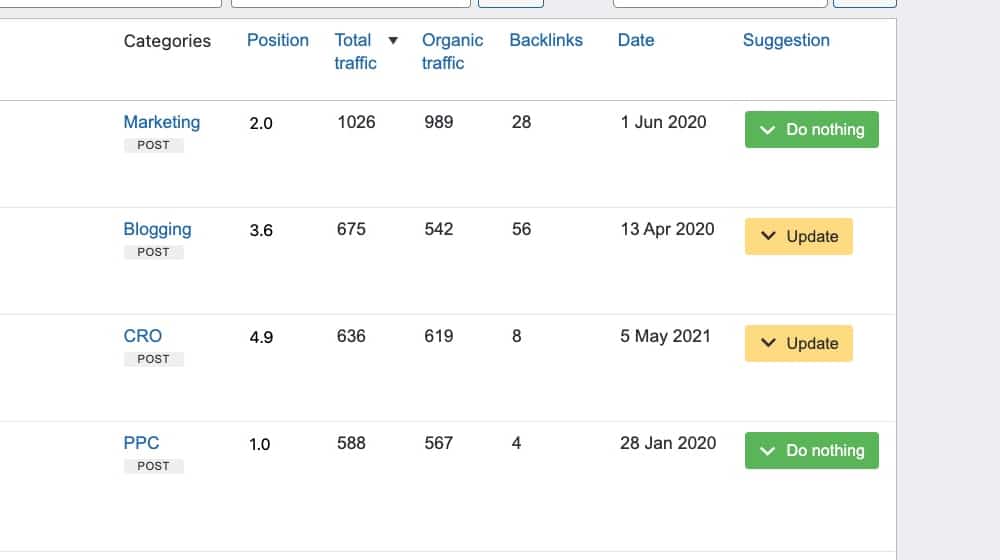Click the Date column header
The height and width of the screenshot is (560, 1000).
coord(635,40)
